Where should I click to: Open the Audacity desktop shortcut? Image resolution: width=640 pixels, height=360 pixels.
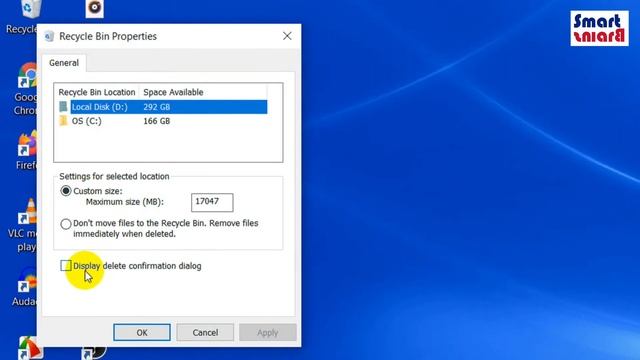(28, 280)
